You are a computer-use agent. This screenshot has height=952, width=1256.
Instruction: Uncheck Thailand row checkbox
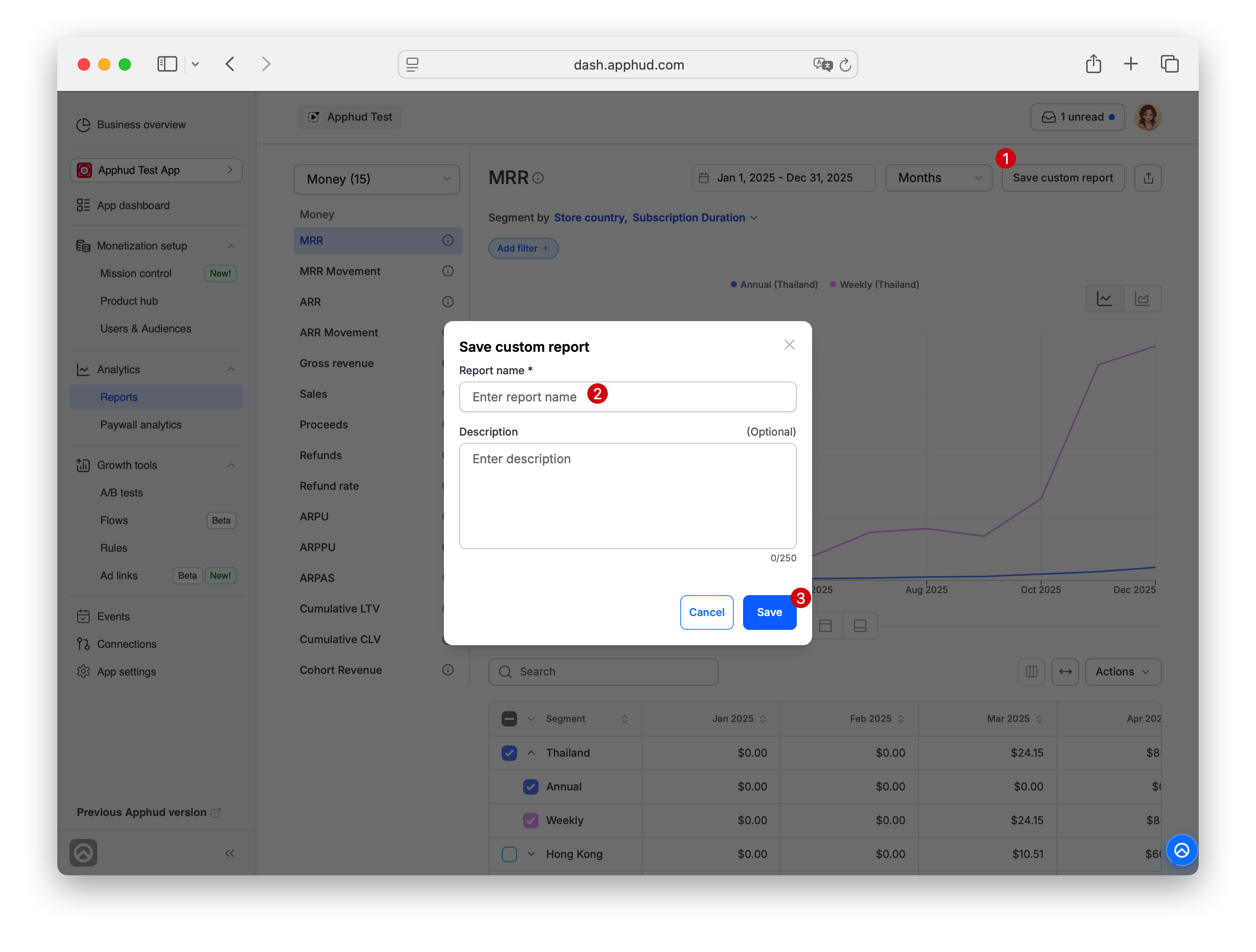click(509, 753)
